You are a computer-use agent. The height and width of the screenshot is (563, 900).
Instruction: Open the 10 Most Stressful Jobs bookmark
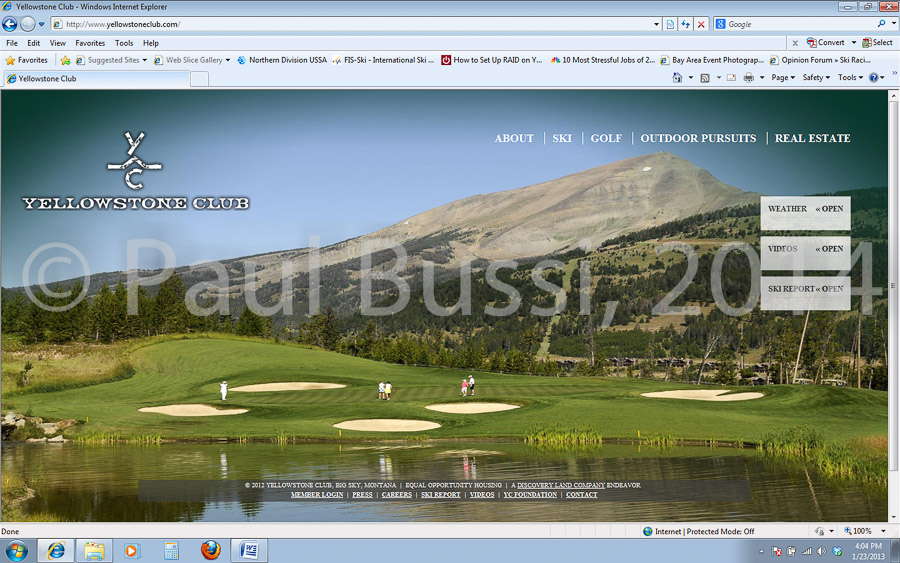(x=603, y=60)
